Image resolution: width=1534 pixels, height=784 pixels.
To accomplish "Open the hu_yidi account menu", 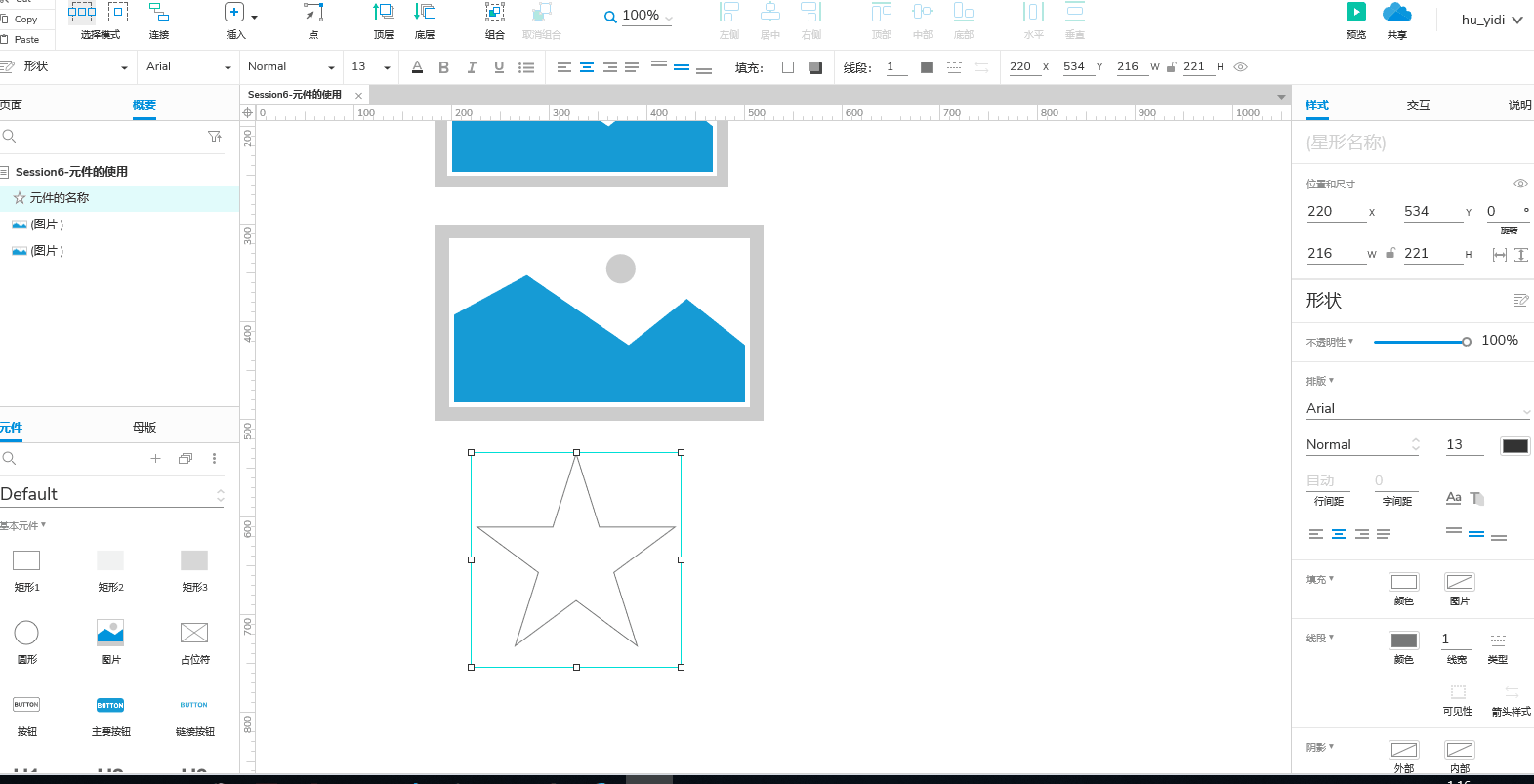I will (1492, 20).
